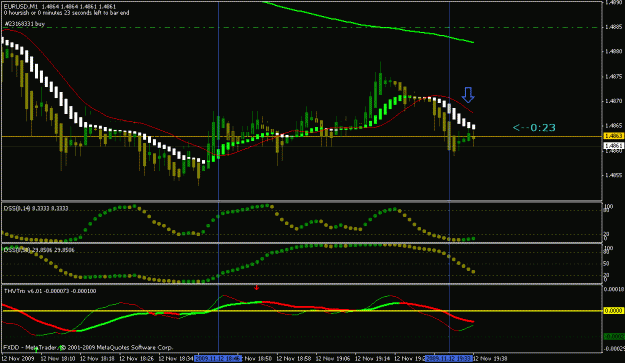Click the 12 Nov 19:38 time label
The height and width of the screenshot is (363, 625).
(490, 359)
